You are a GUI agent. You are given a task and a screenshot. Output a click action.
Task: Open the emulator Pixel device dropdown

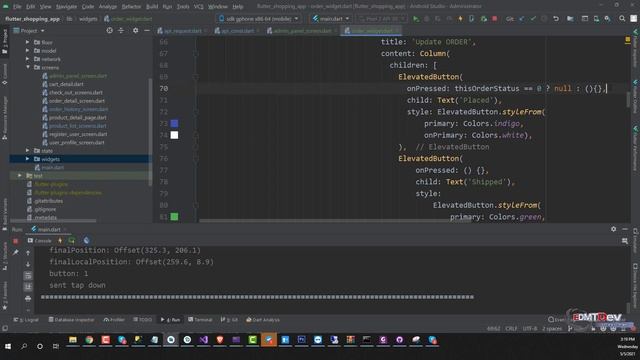[x=381, y=19]
